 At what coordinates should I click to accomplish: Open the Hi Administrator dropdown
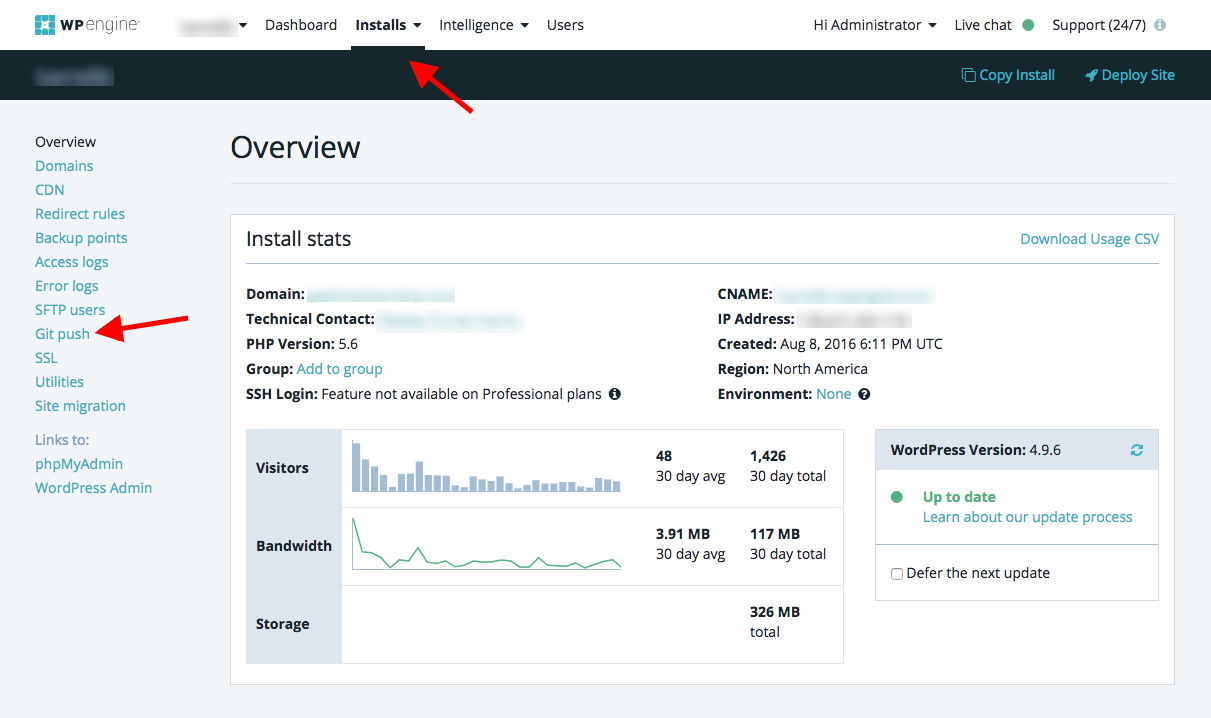point(875,25)
